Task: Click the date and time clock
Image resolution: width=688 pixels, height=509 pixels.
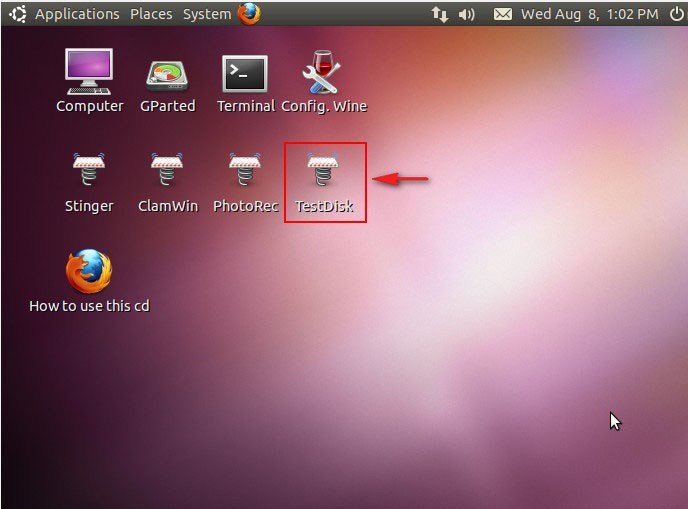Action: click(590, 14)
